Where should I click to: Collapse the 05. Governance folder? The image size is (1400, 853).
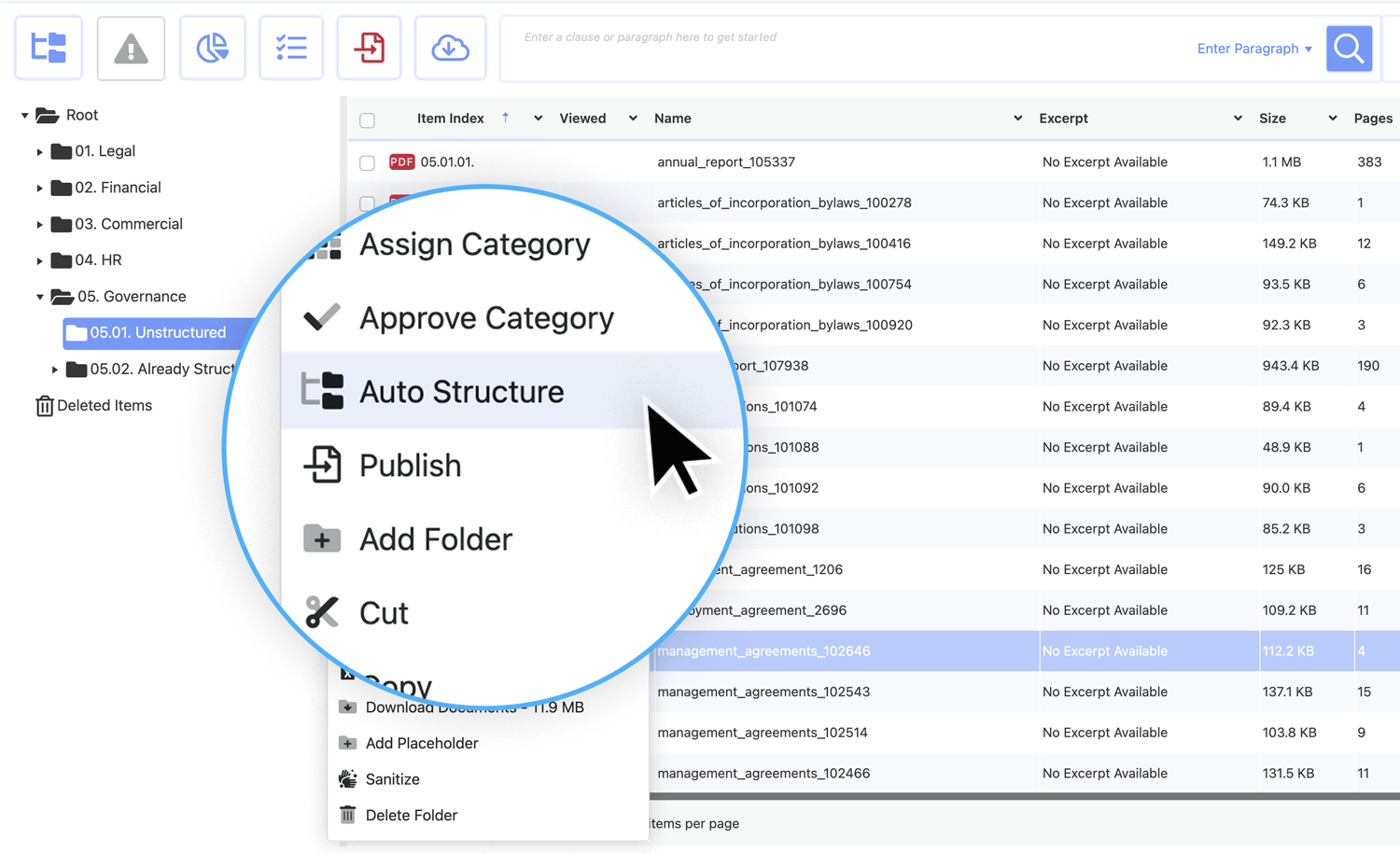39,297
